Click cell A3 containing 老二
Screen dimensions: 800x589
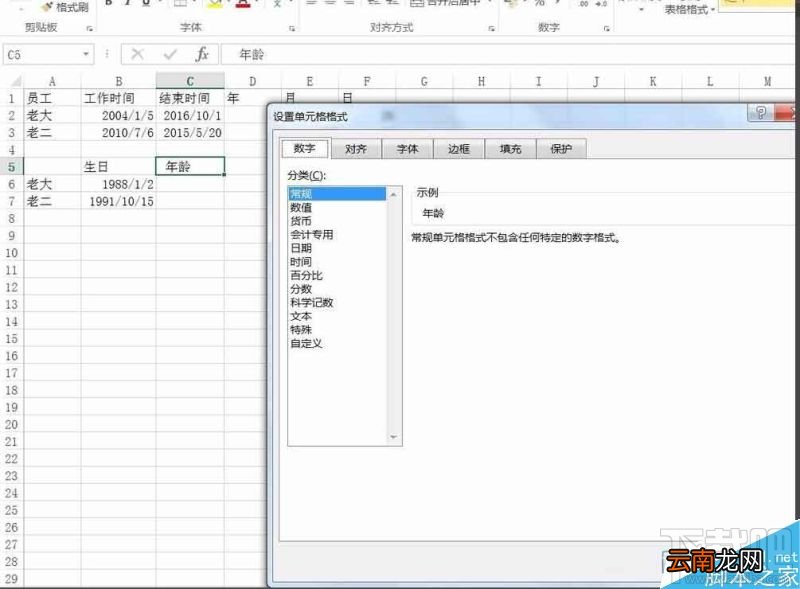pyautogui.click(x=52, y=133)
